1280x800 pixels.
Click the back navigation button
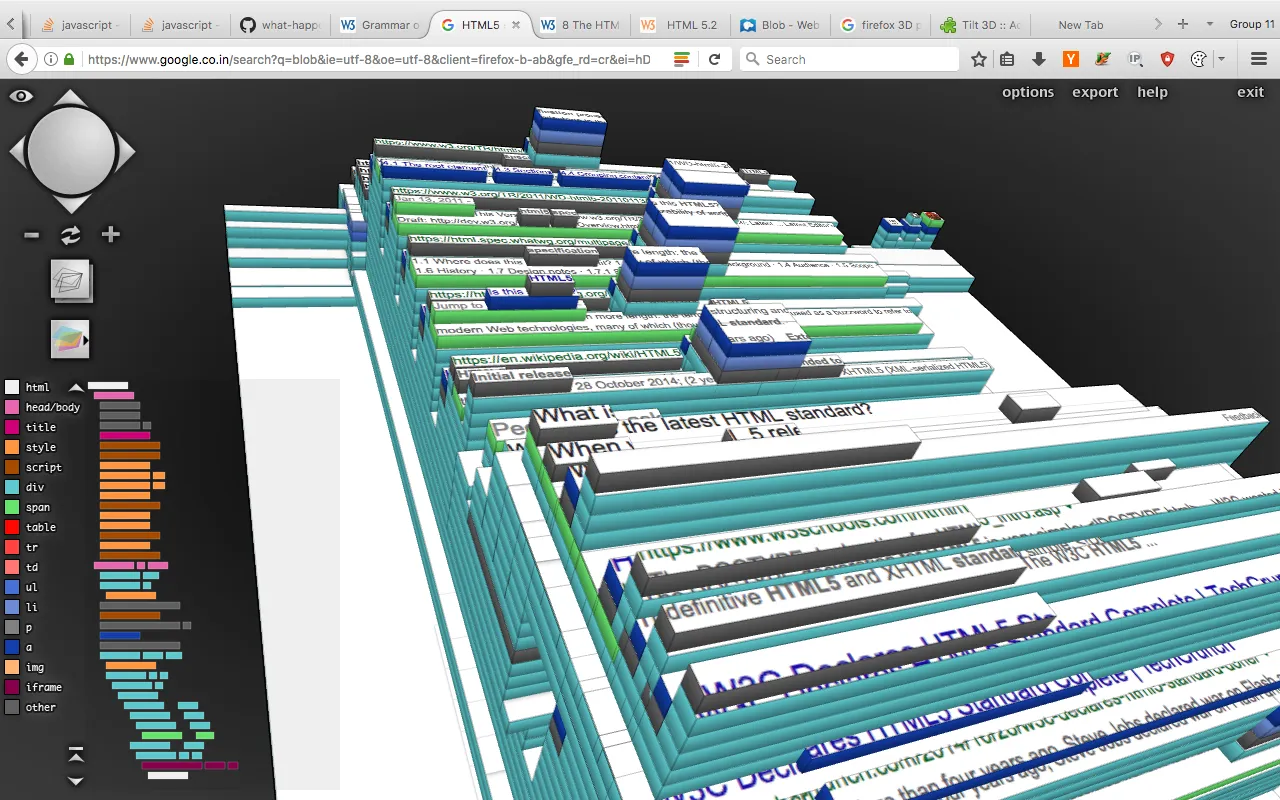point(22,60)
